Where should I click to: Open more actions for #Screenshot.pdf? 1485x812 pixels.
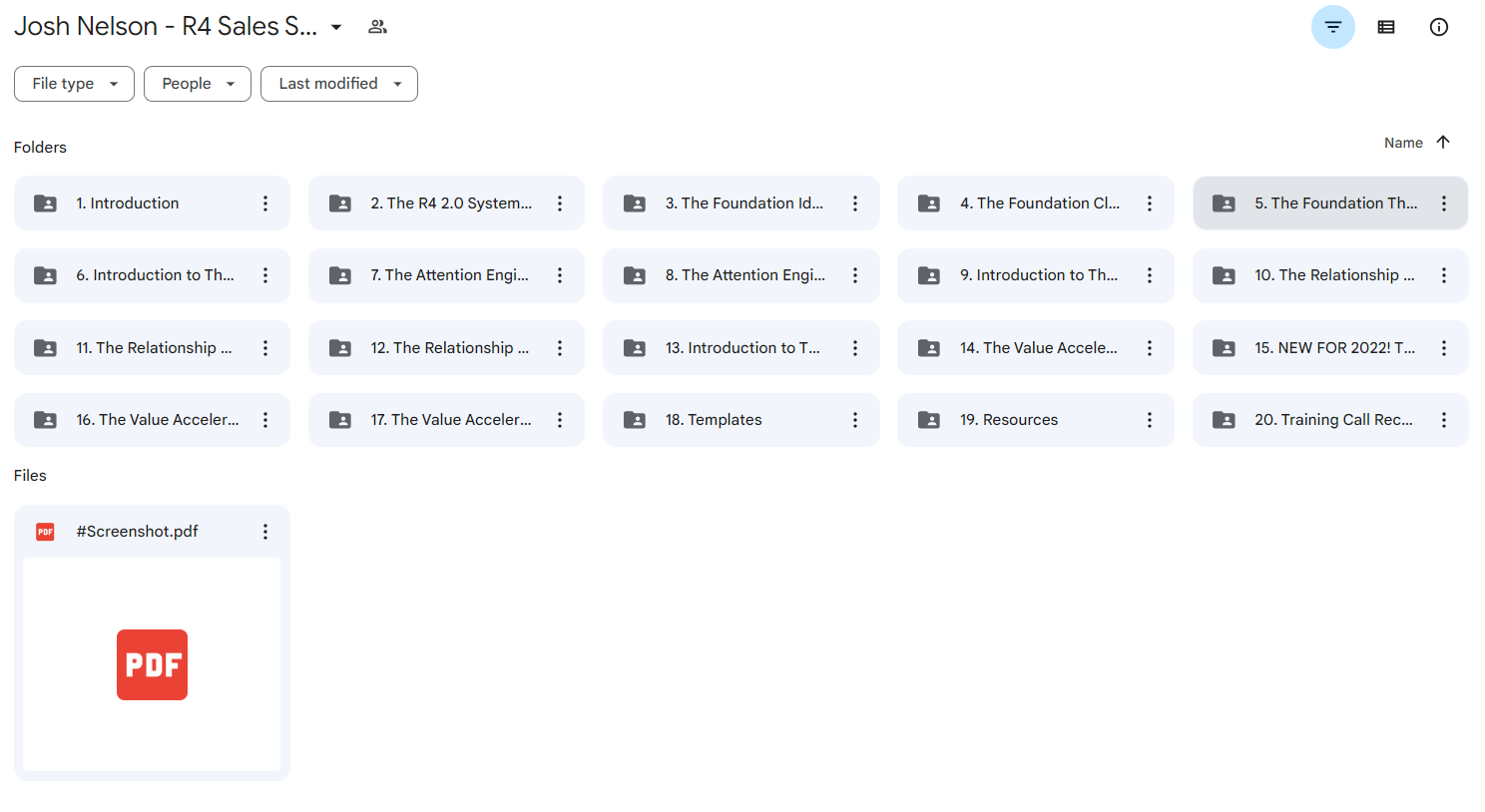(x=265, y=532)
